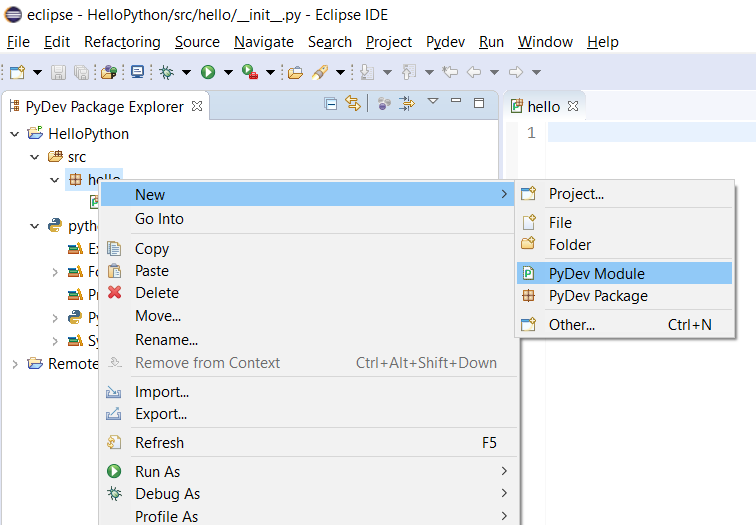The width and height of the screenshot is (756, 525).
Task: Click Refresh in the context menu
Action: click(309, 443)
